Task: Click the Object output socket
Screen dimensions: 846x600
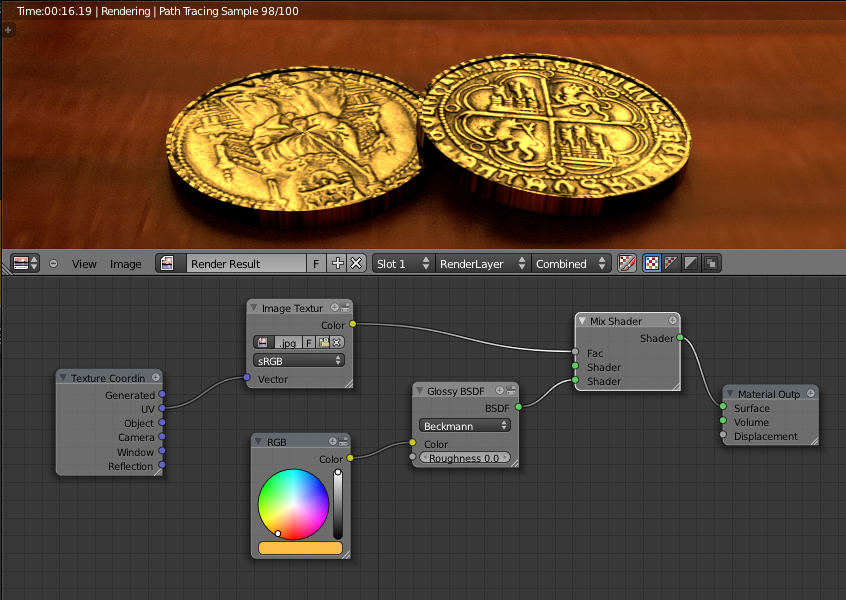Action: (x=162, y=422)
